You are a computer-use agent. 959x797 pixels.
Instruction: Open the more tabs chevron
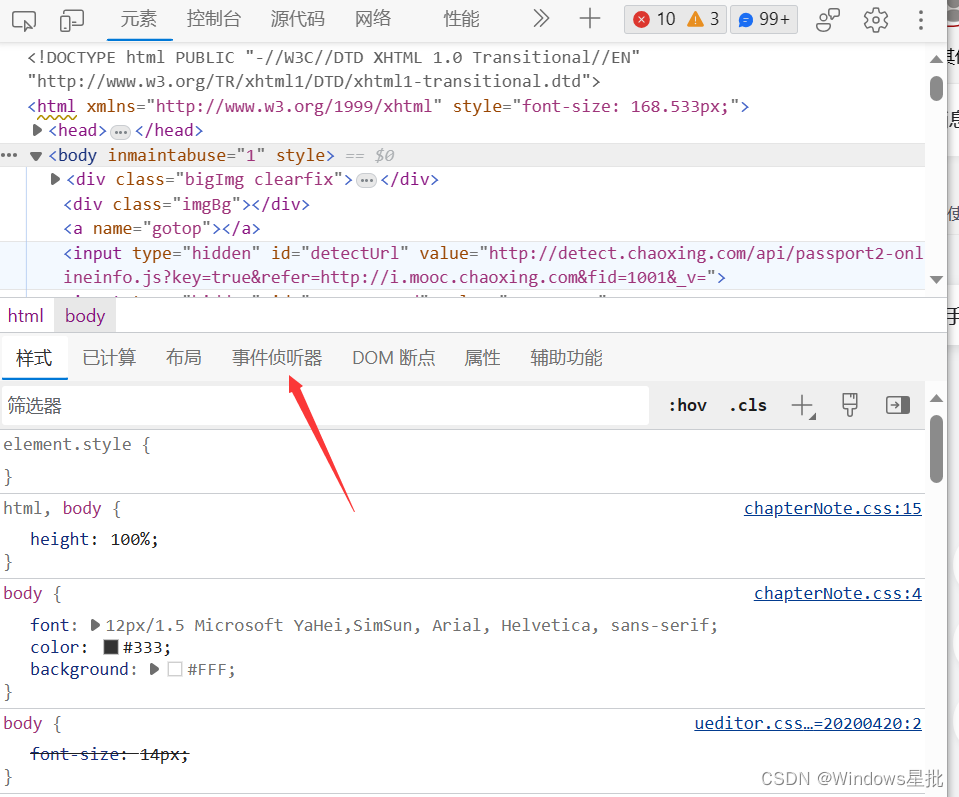(541, 19)
